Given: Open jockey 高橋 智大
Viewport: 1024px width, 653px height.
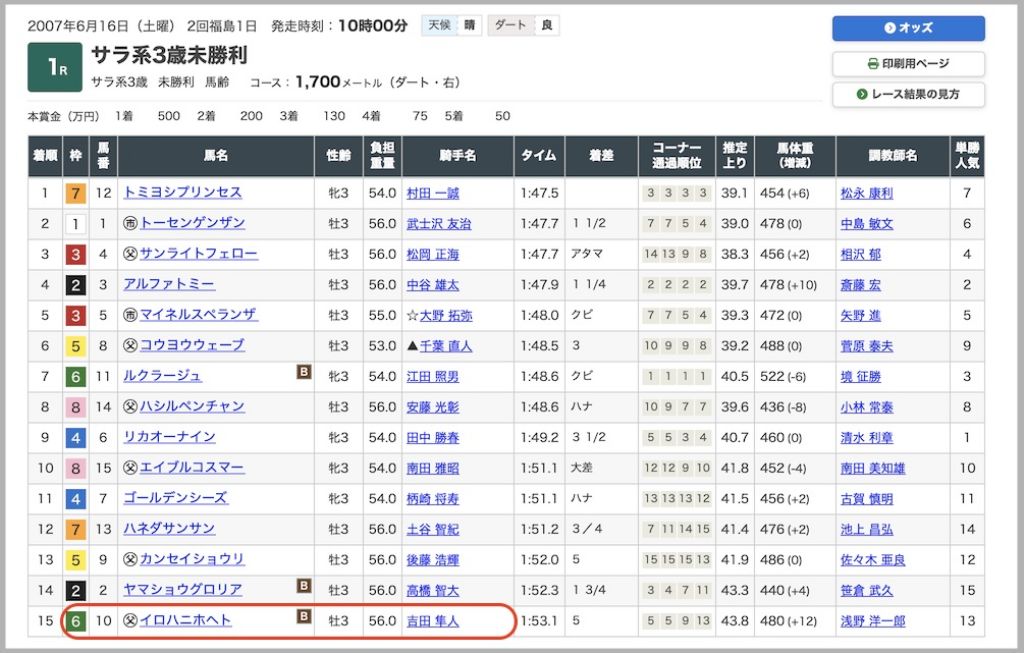Looking at the screenshot, I should click(x=432, y=591).
